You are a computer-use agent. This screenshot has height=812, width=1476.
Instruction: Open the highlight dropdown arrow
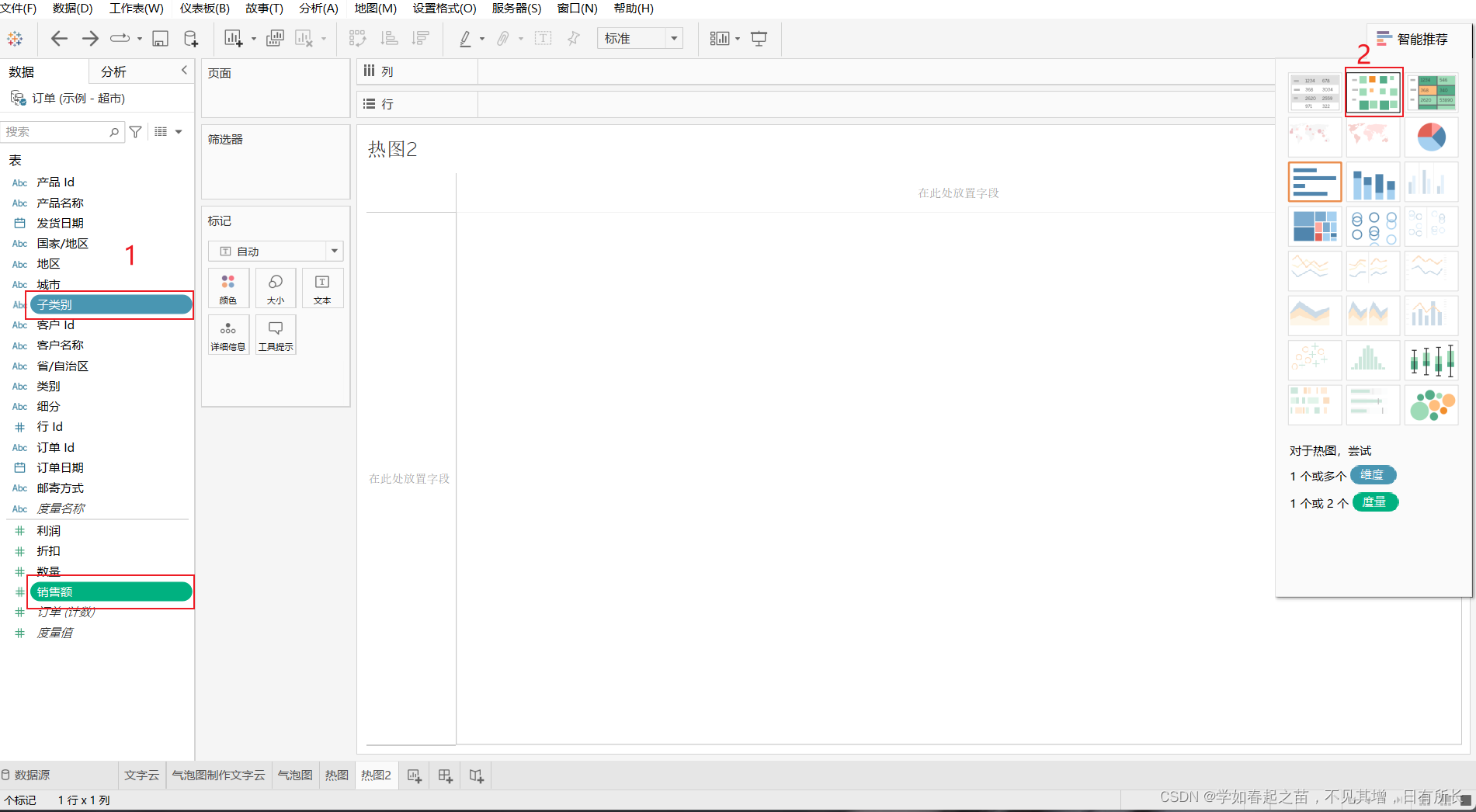(482, 39)
